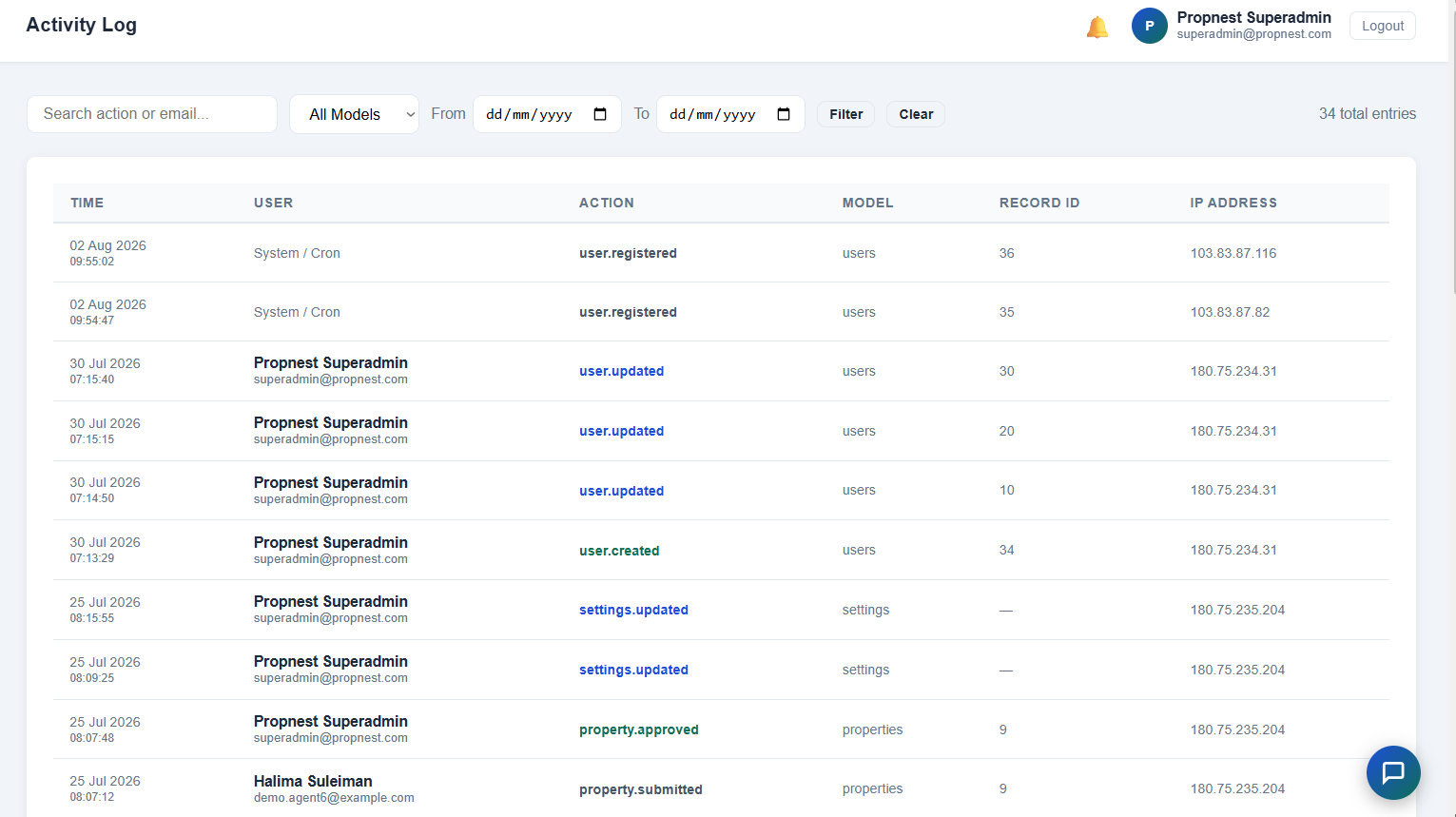
Task: Click IP address 103.83.87.82
Action: (1230, 312)
